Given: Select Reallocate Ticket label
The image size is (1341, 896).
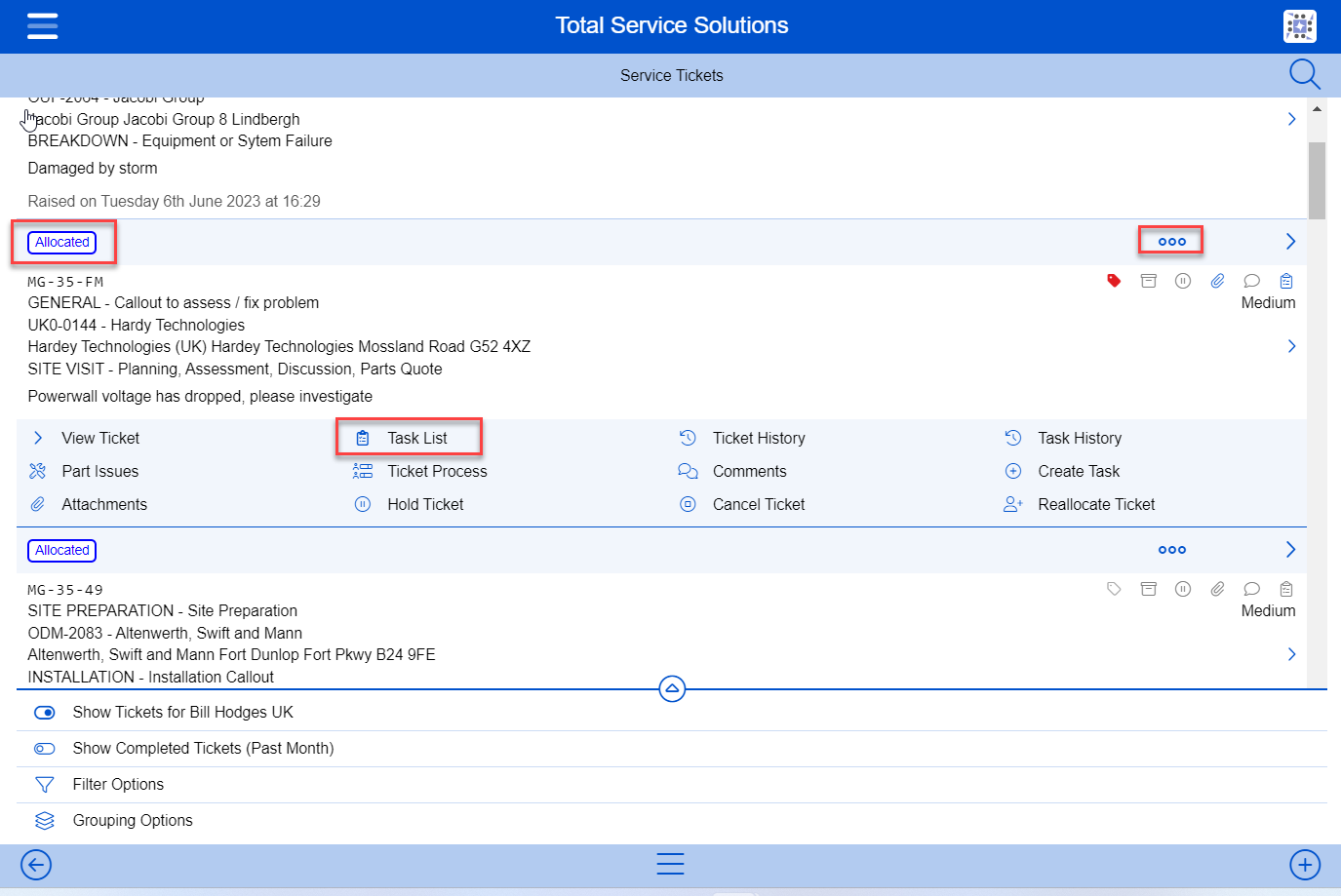Looking at the screenshot, I should (1096, 504).
